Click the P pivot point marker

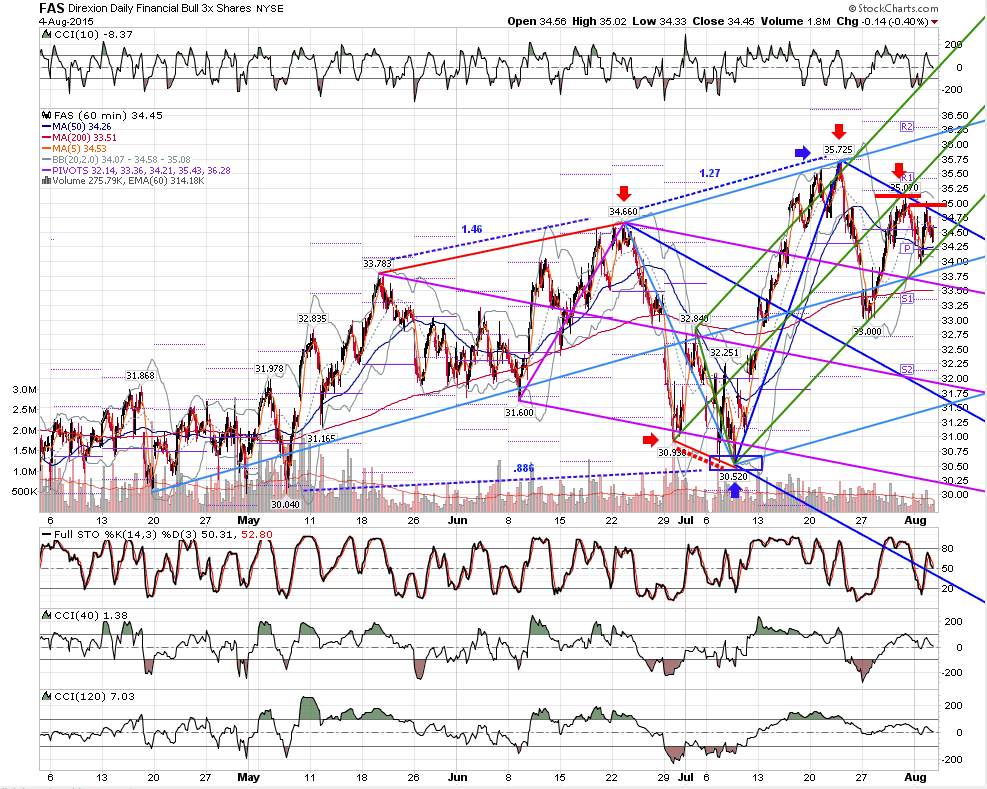[x=906, y=249]
